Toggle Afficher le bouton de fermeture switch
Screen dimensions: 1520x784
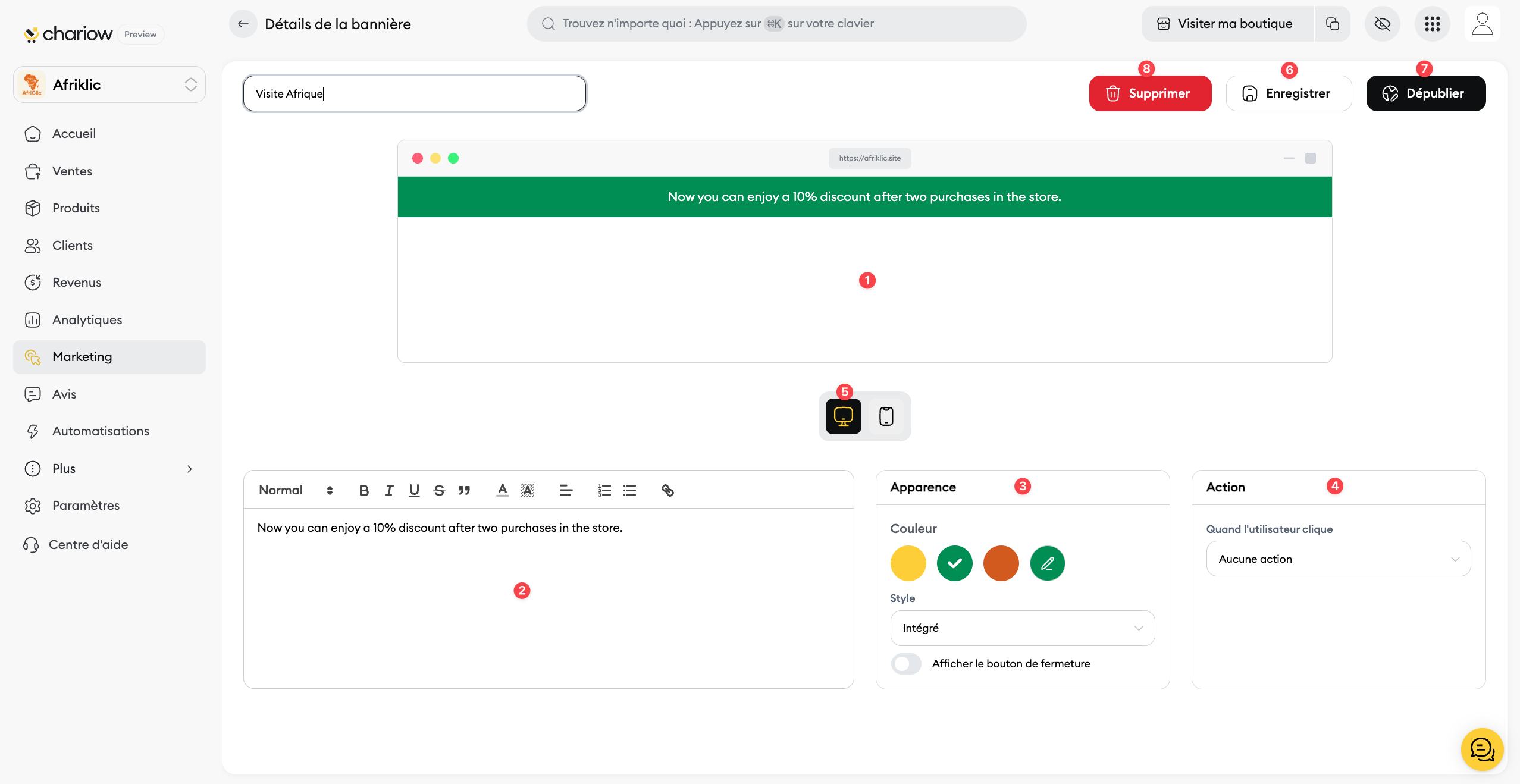tap(906, 663)
